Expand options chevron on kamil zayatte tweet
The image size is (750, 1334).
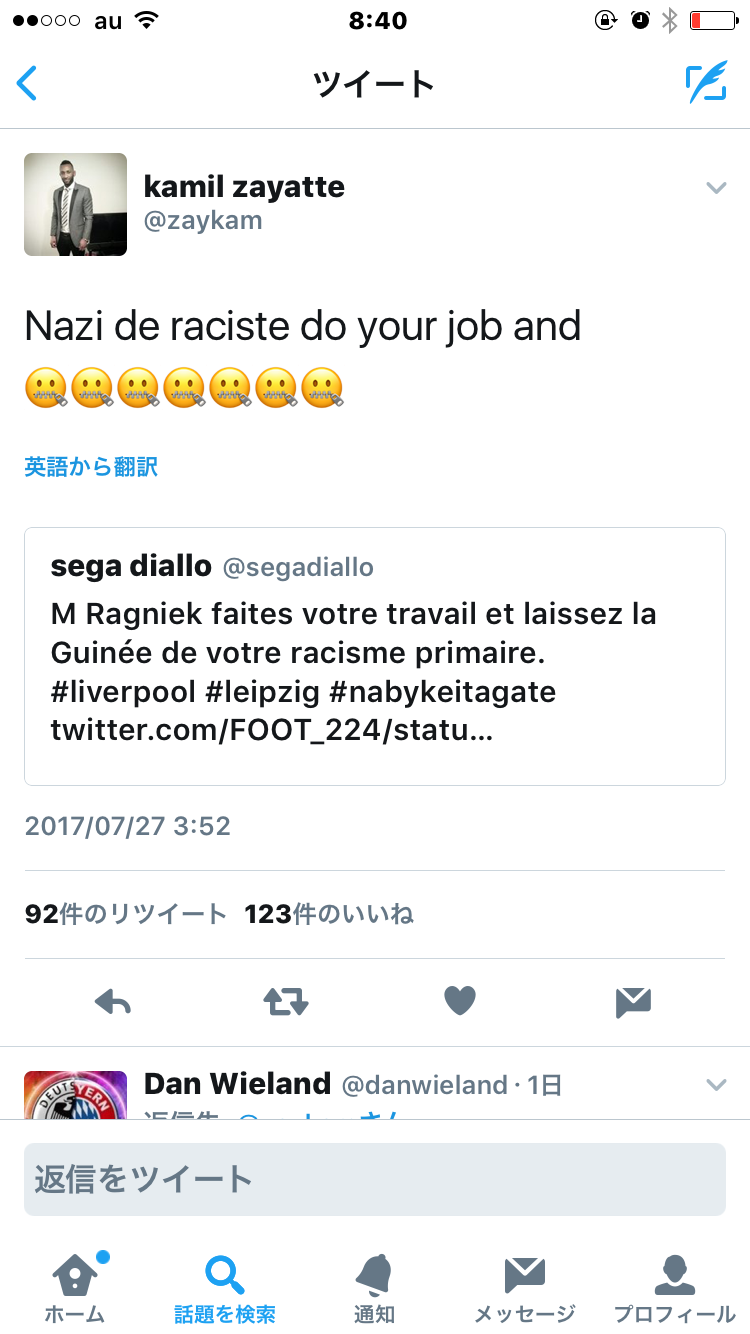tap(716, 188)
